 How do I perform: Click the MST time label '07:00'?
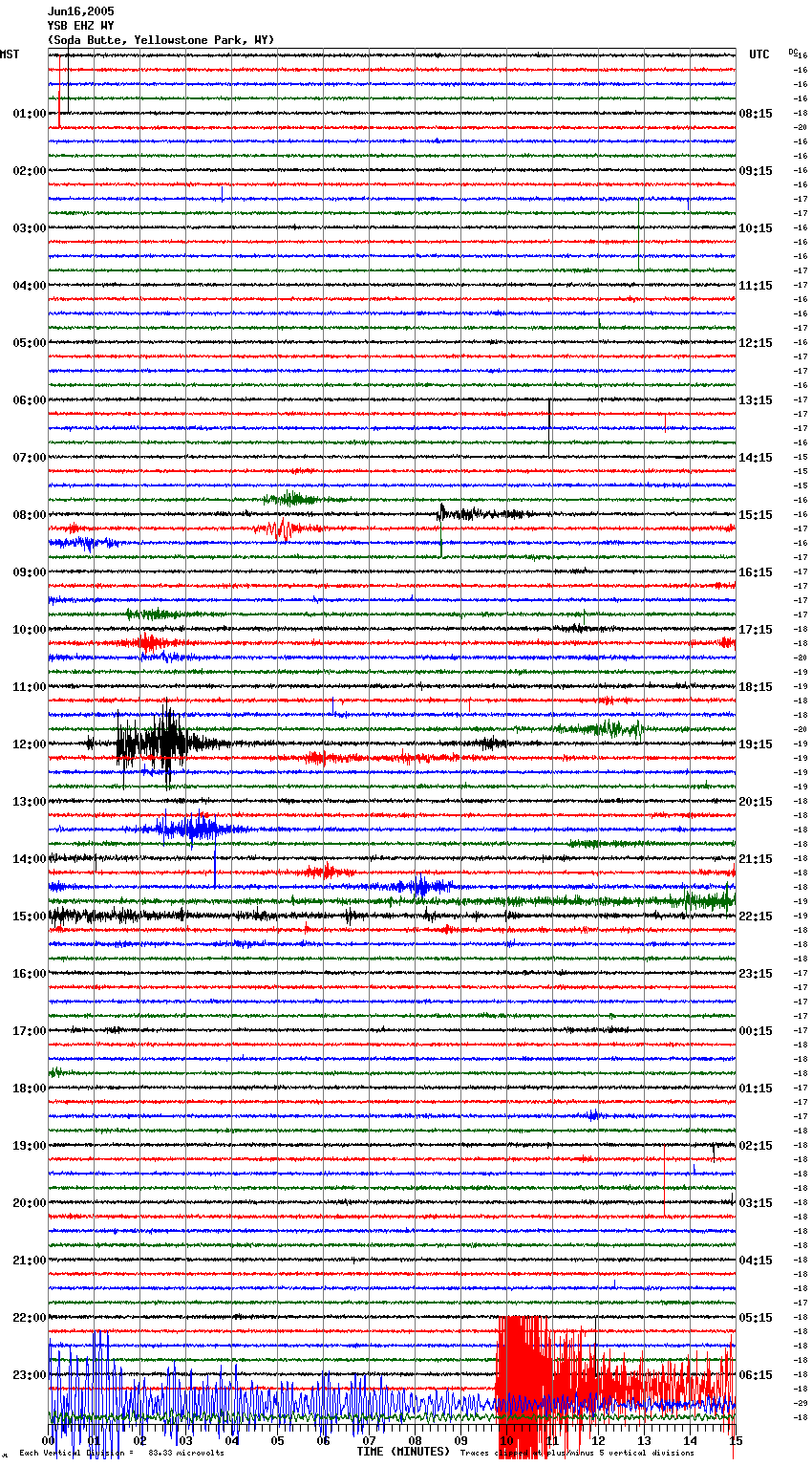pyautogui.click(x=29, y=458)
